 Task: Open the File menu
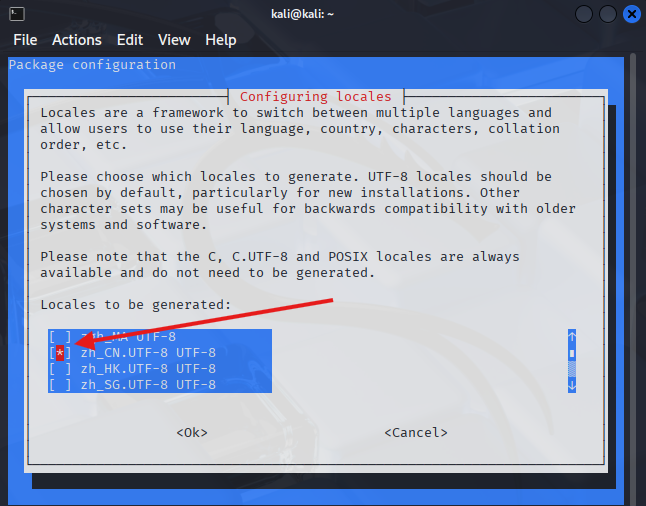point(25,40)
